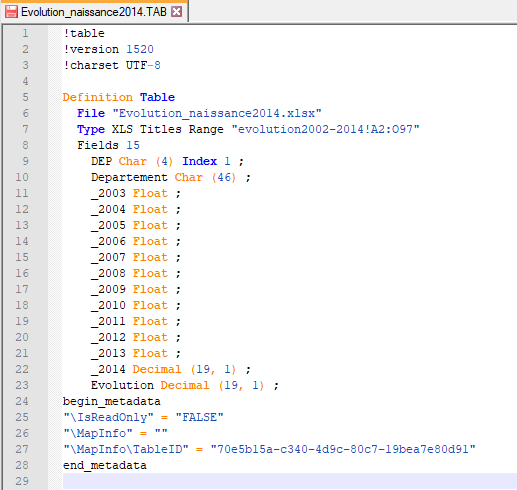Click the 'Table' keyword on line 5
This screenshot has height=490, width=517.
157,97
